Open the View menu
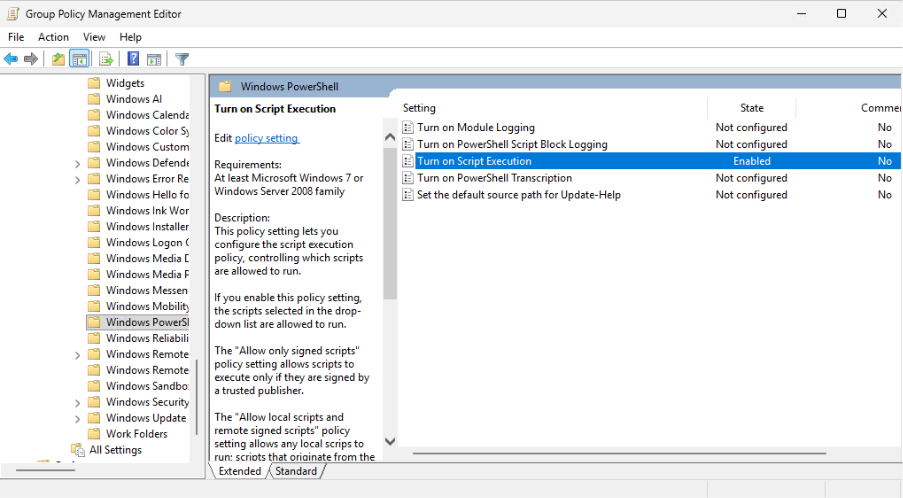Image resolution: width=903 pixels, height=498 pixels. point(94,37)
